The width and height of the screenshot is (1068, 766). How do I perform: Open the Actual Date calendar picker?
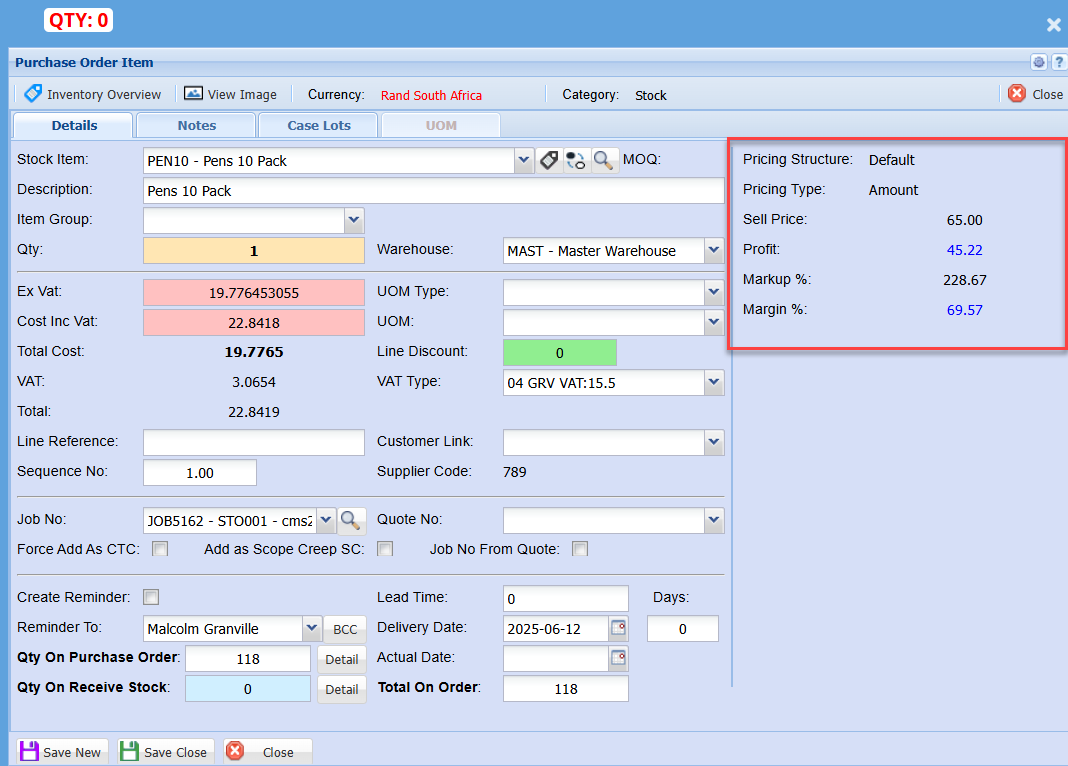click(618, 658)
